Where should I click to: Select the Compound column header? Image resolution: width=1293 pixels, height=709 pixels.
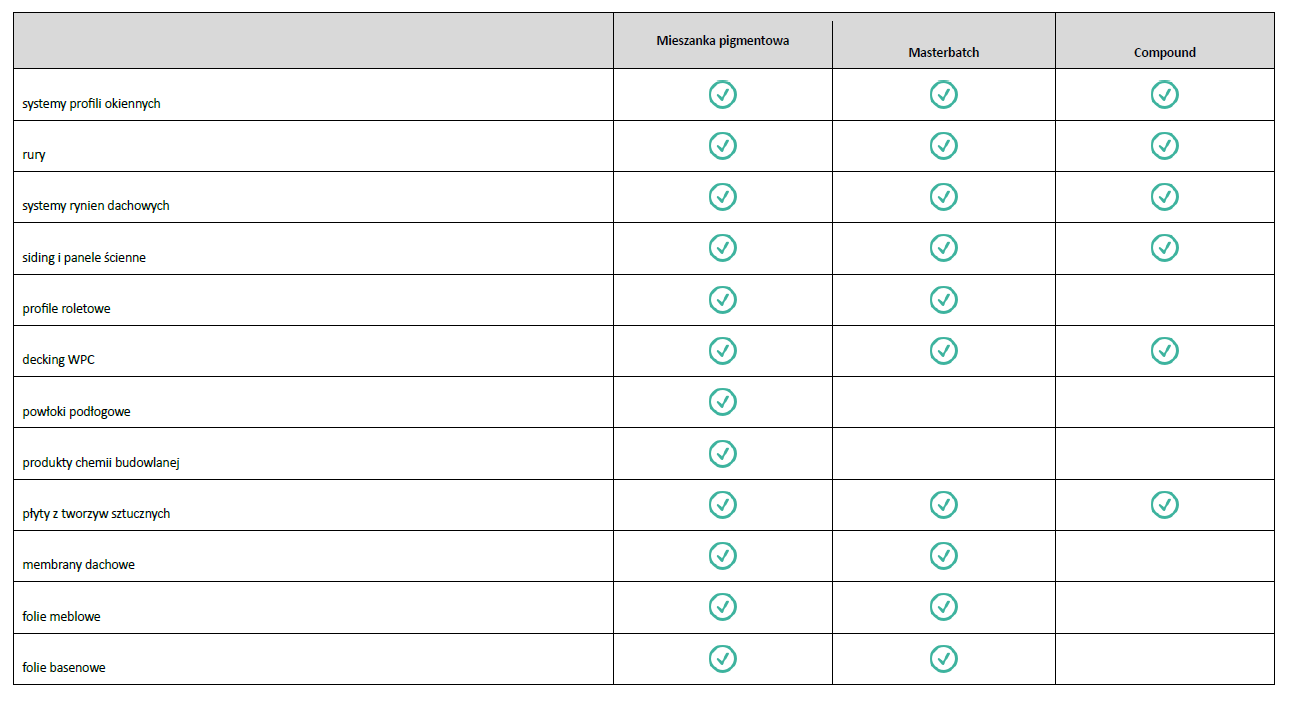(x=1165, y=52)
